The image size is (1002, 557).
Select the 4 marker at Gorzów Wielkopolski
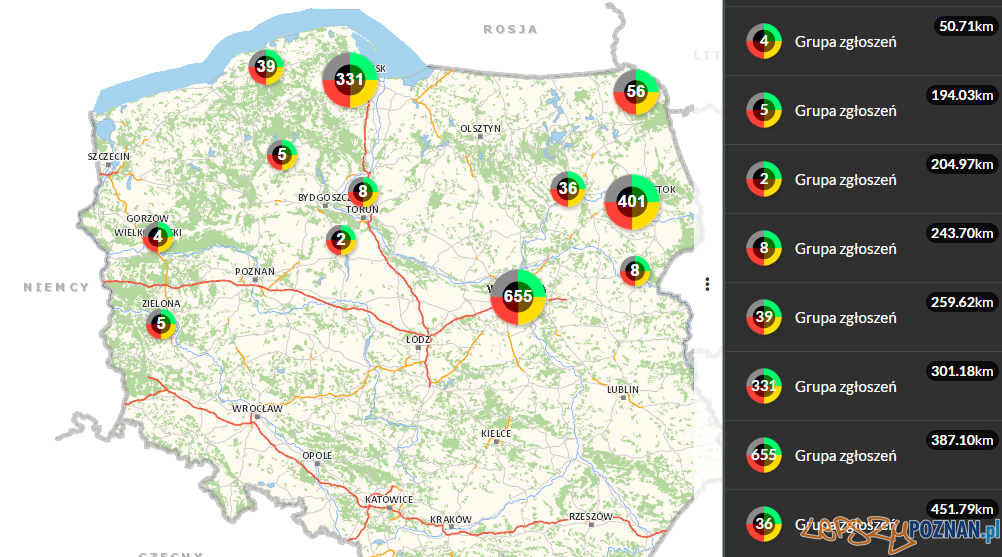tap(158, 237)
